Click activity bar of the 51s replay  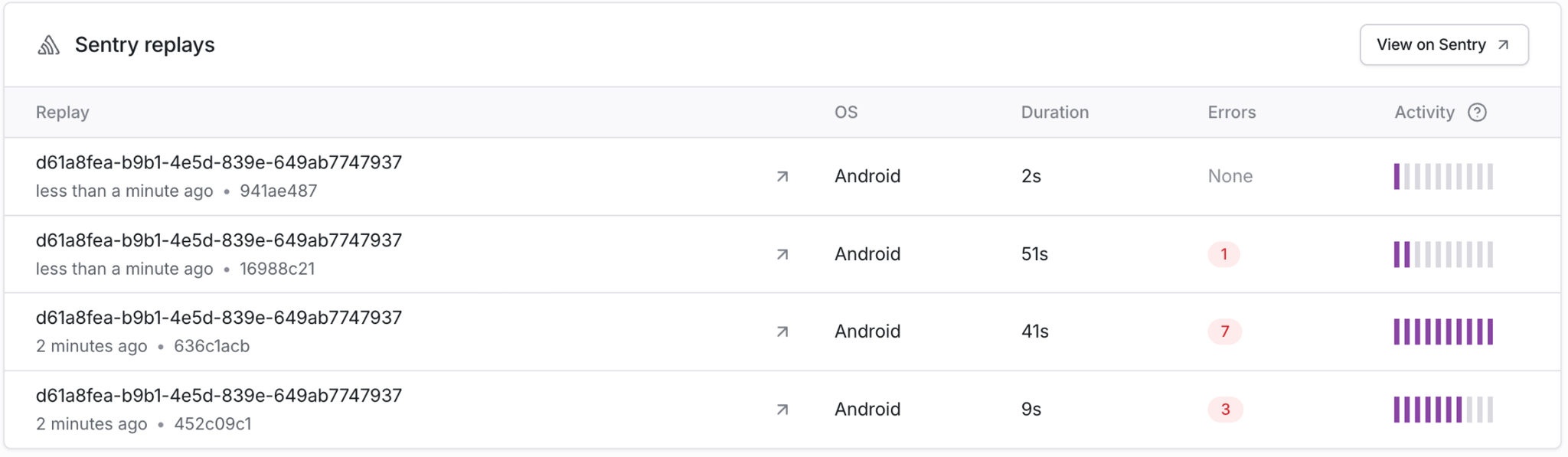[x=1443, y=254]
